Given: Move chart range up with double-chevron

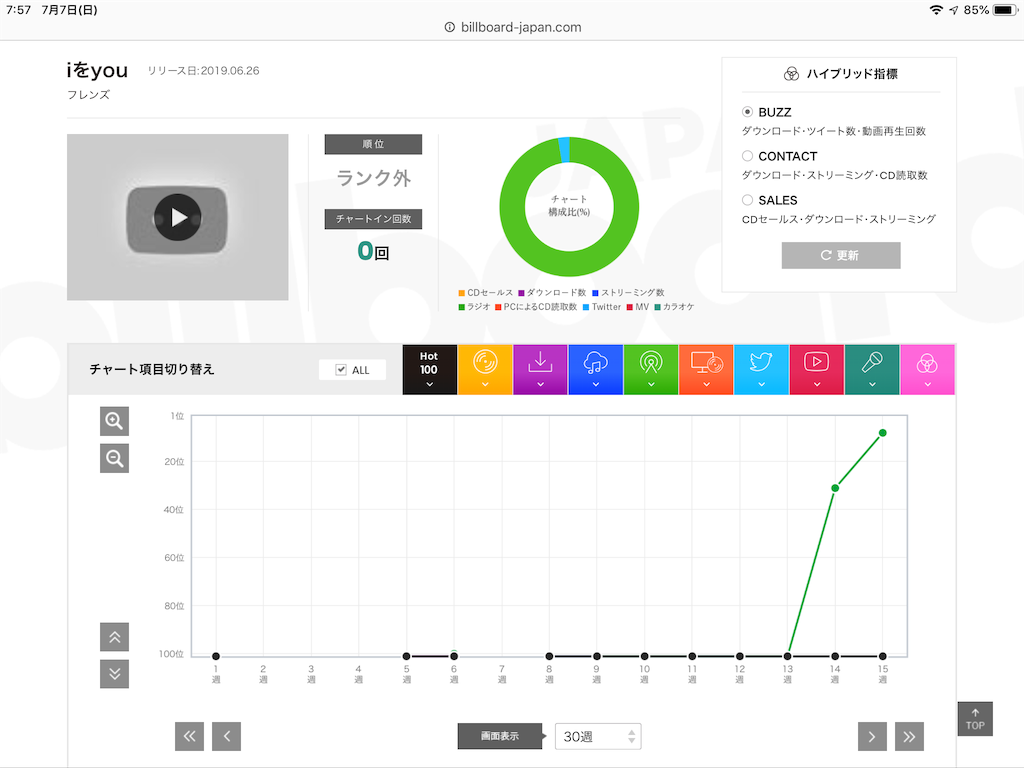Looking at the screenshot, I should point(114,637).
